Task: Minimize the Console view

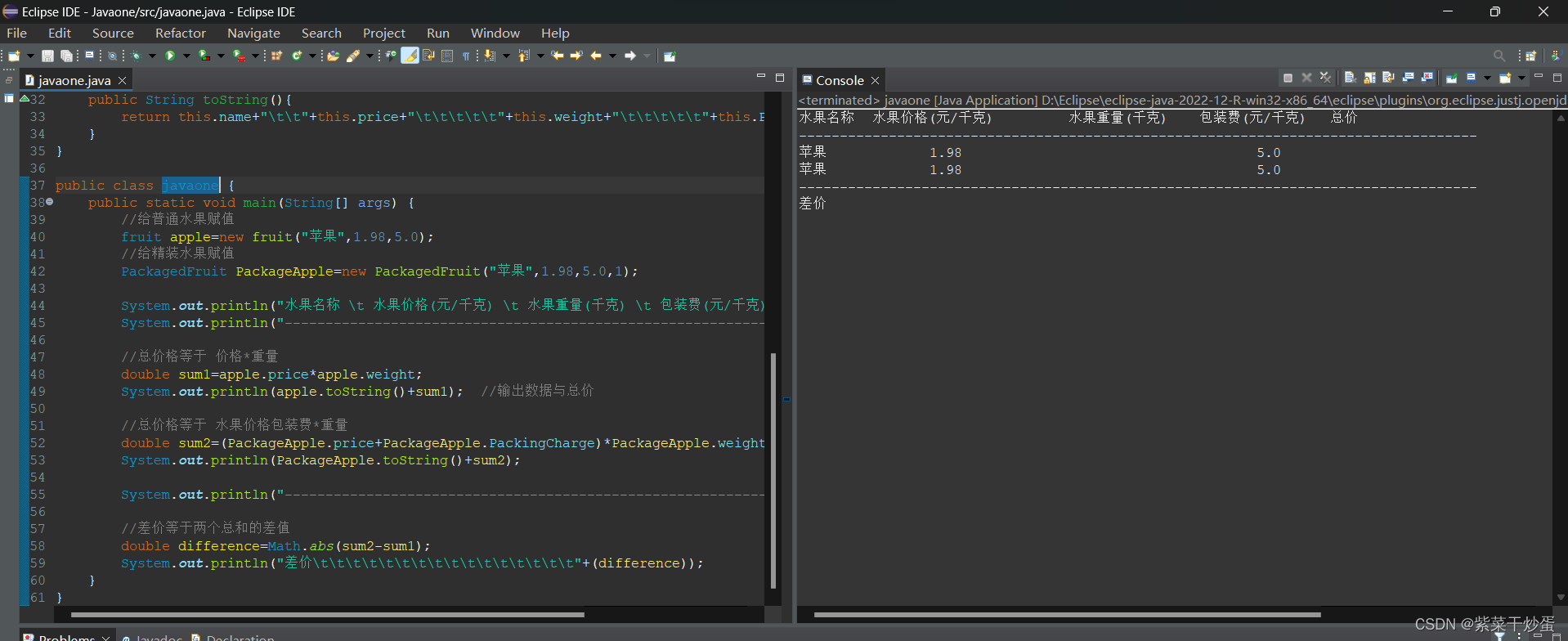Action: [x=1539, y=76]
